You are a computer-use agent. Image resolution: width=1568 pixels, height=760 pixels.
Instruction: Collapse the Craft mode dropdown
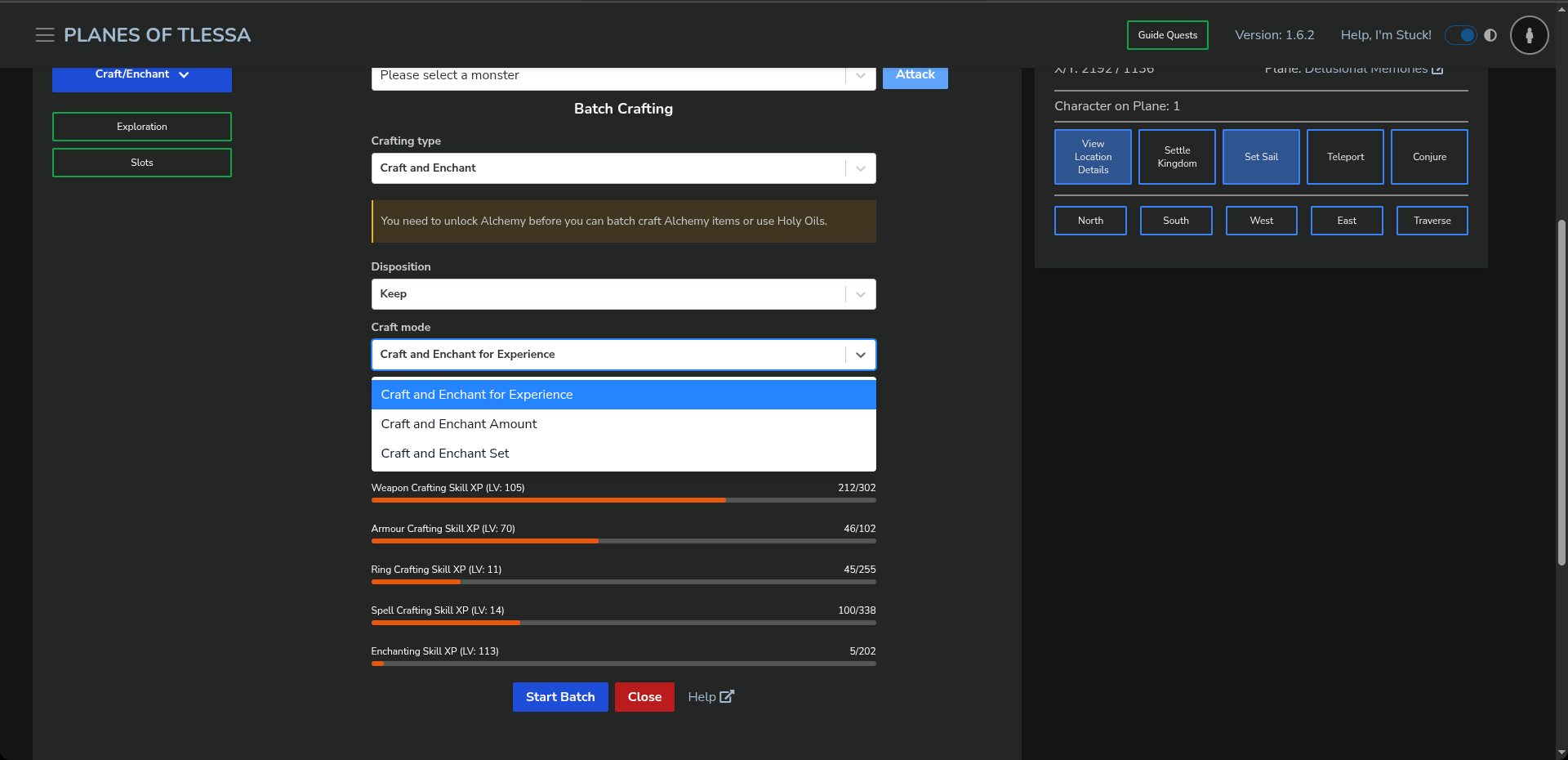tap(623, 355)
